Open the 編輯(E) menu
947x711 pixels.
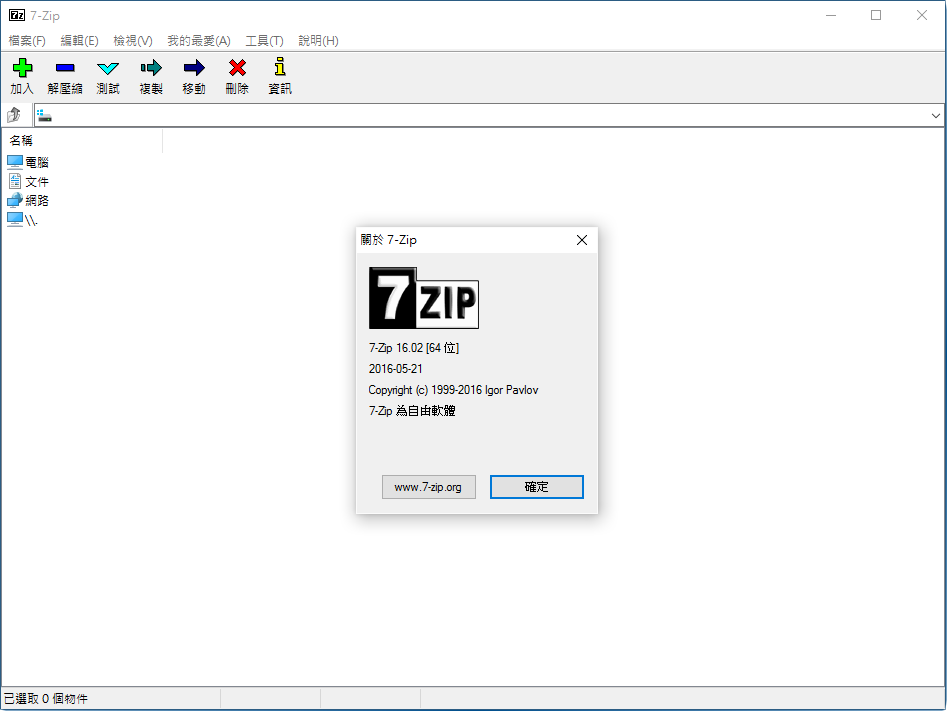point(79,41)
